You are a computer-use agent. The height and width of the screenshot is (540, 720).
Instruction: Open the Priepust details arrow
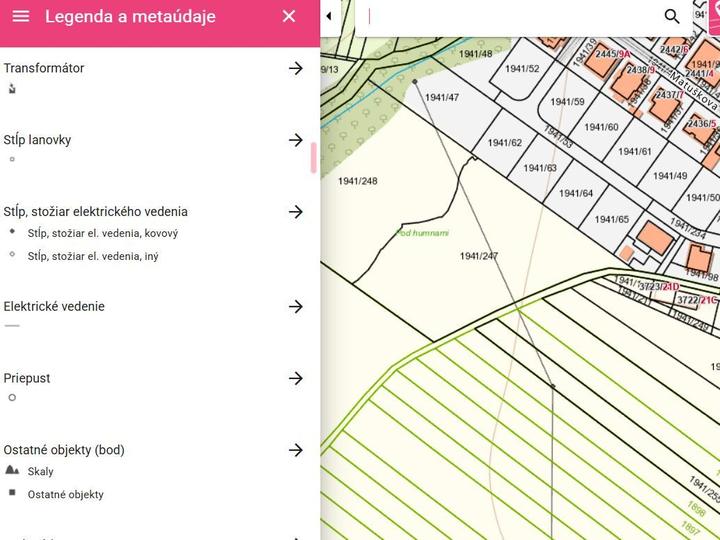(x=295, y=378)
